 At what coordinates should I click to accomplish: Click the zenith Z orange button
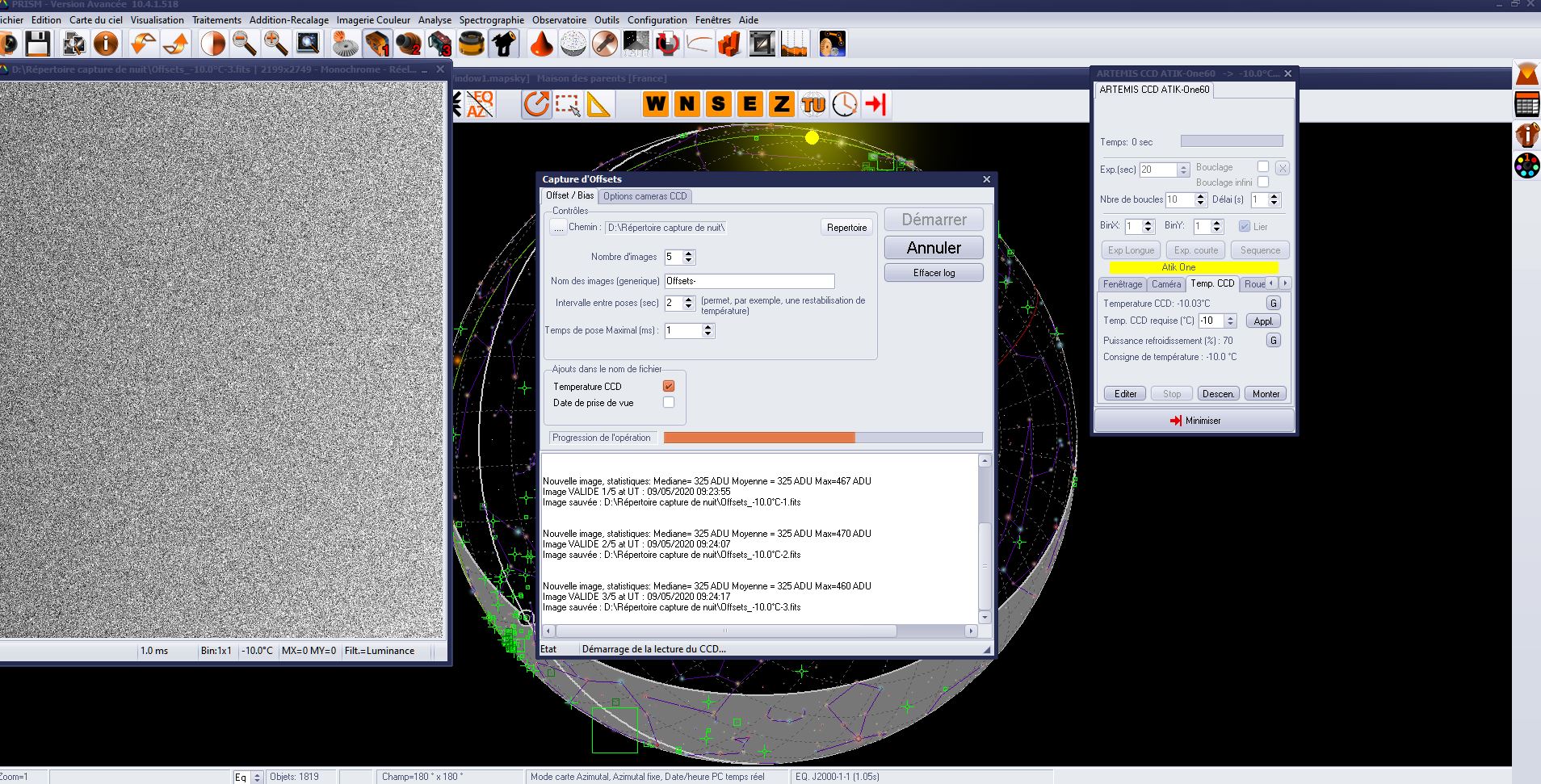781,104
